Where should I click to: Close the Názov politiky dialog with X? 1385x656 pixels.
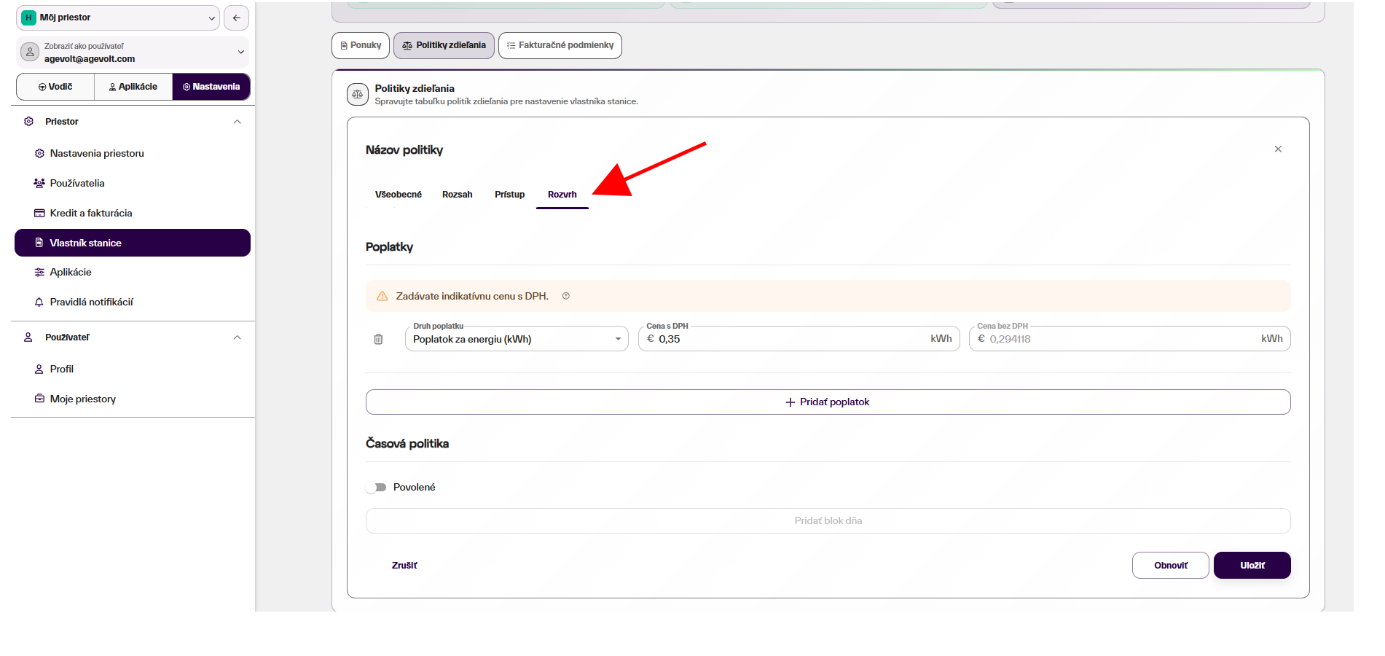click(1278, 149)
